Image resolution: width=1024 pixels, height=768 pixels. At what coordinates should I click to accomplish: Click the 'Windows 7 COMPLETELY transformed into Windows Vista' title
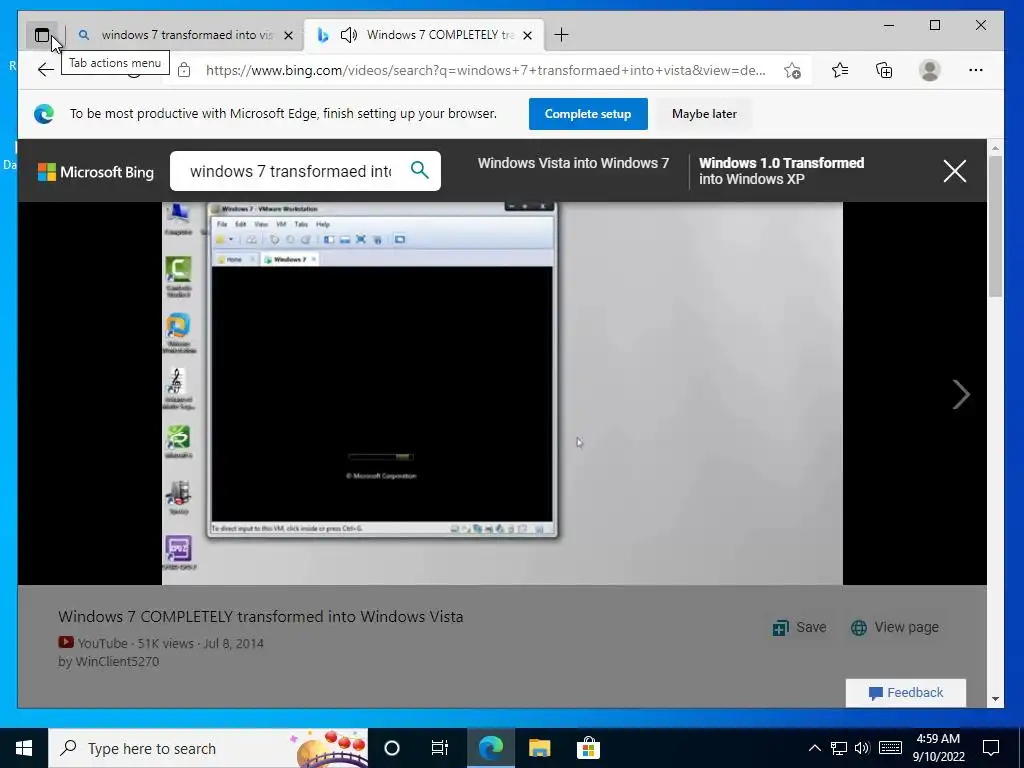261,616
